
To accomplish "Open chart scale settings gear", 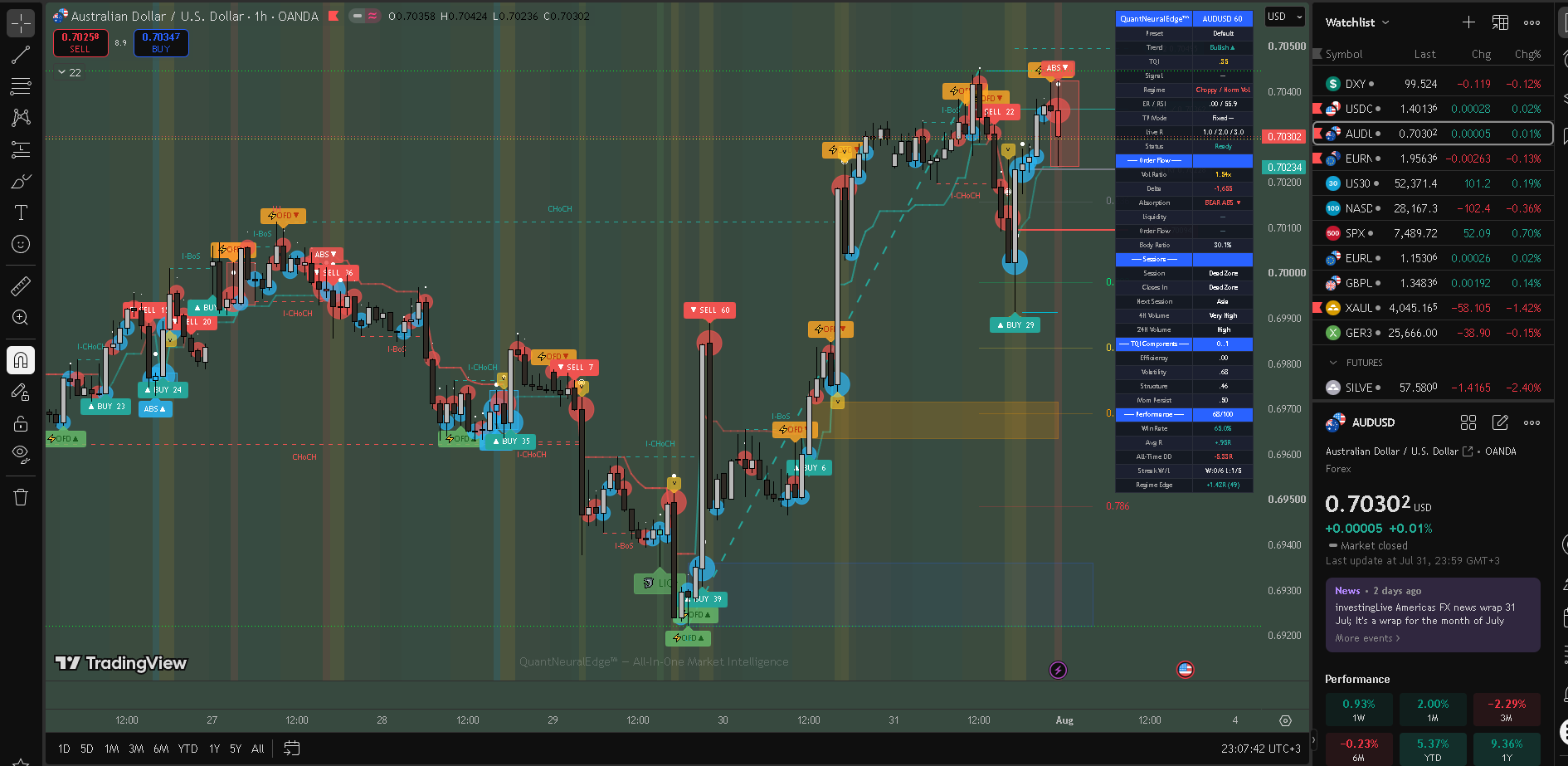I will coord(1285,720).
